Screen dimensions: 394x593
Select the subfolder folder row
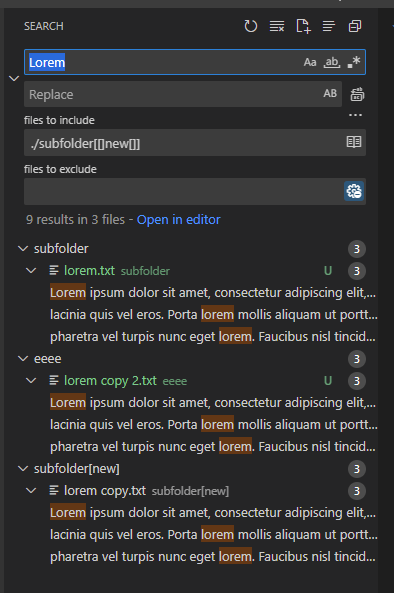click(x=191, y=249)
